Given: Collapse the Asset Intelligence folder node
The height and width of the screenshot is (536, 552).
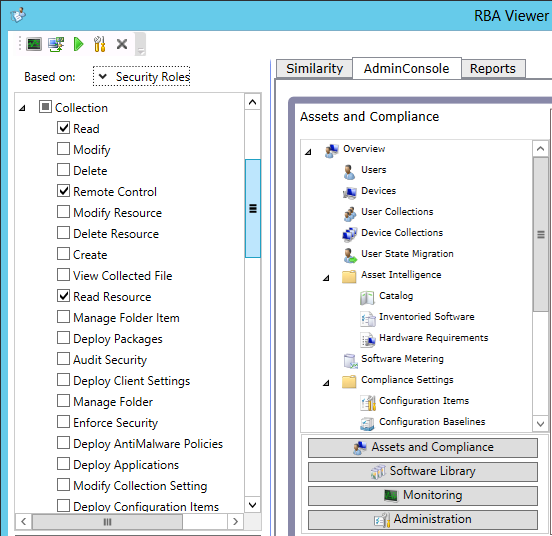Looking at the screenshot, I should click(326, 278).
